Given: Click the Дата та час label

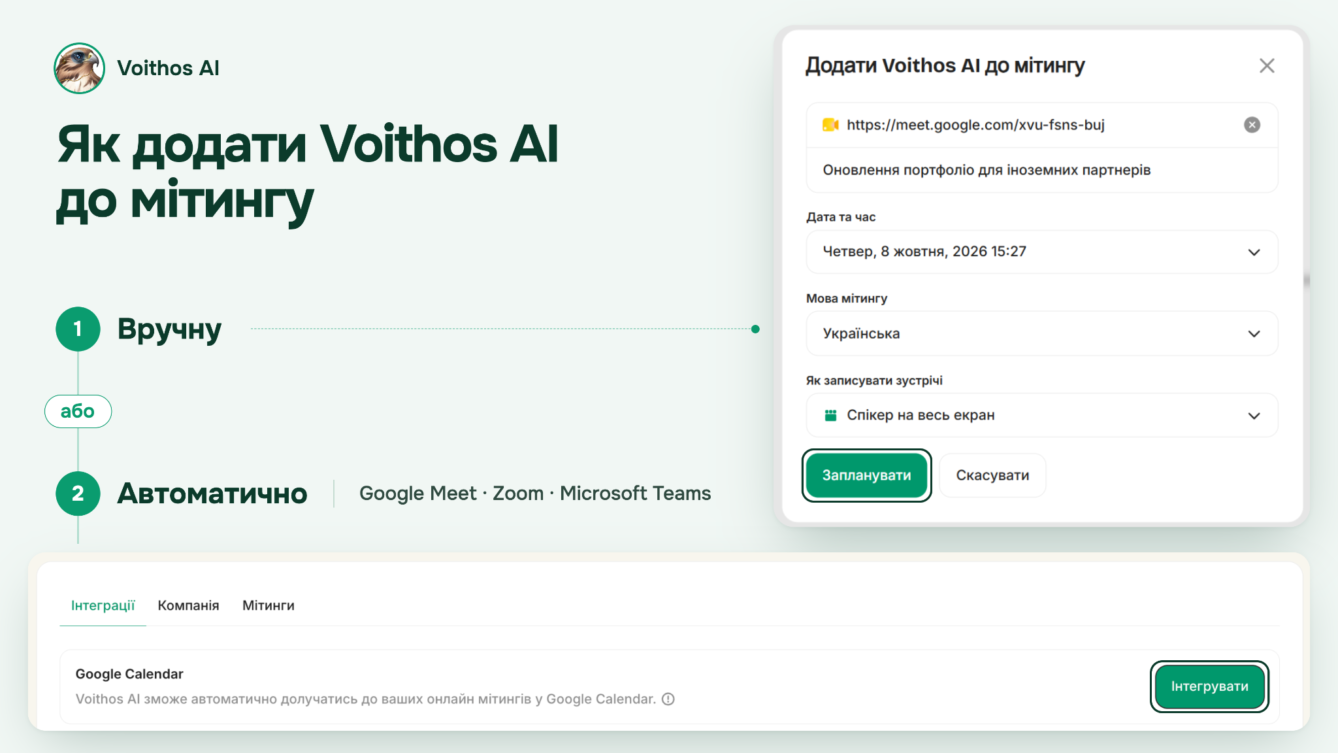Looking at the screenshot, I should 841,217.
